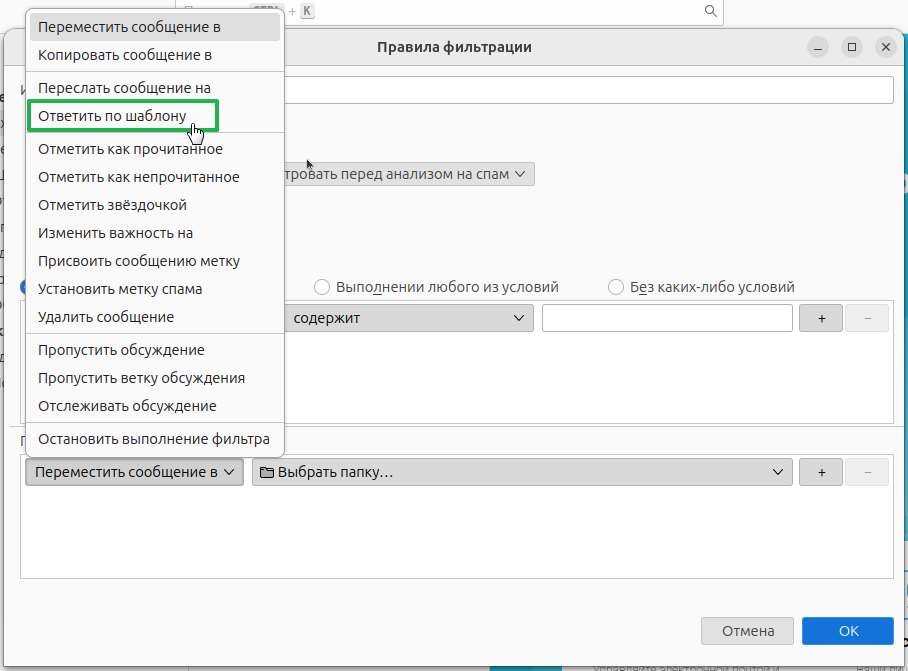
Task: Click the filter name input field
Action: [x=588, y=90]
